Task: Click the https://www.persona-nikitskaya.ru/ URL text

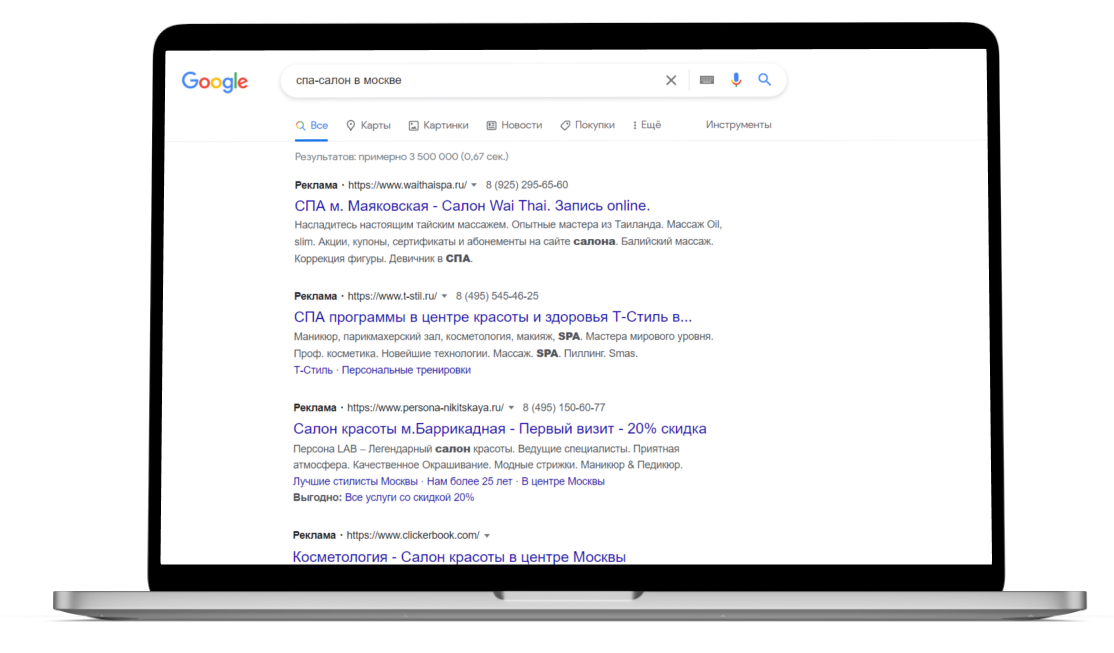Action: tap(425, 408)
